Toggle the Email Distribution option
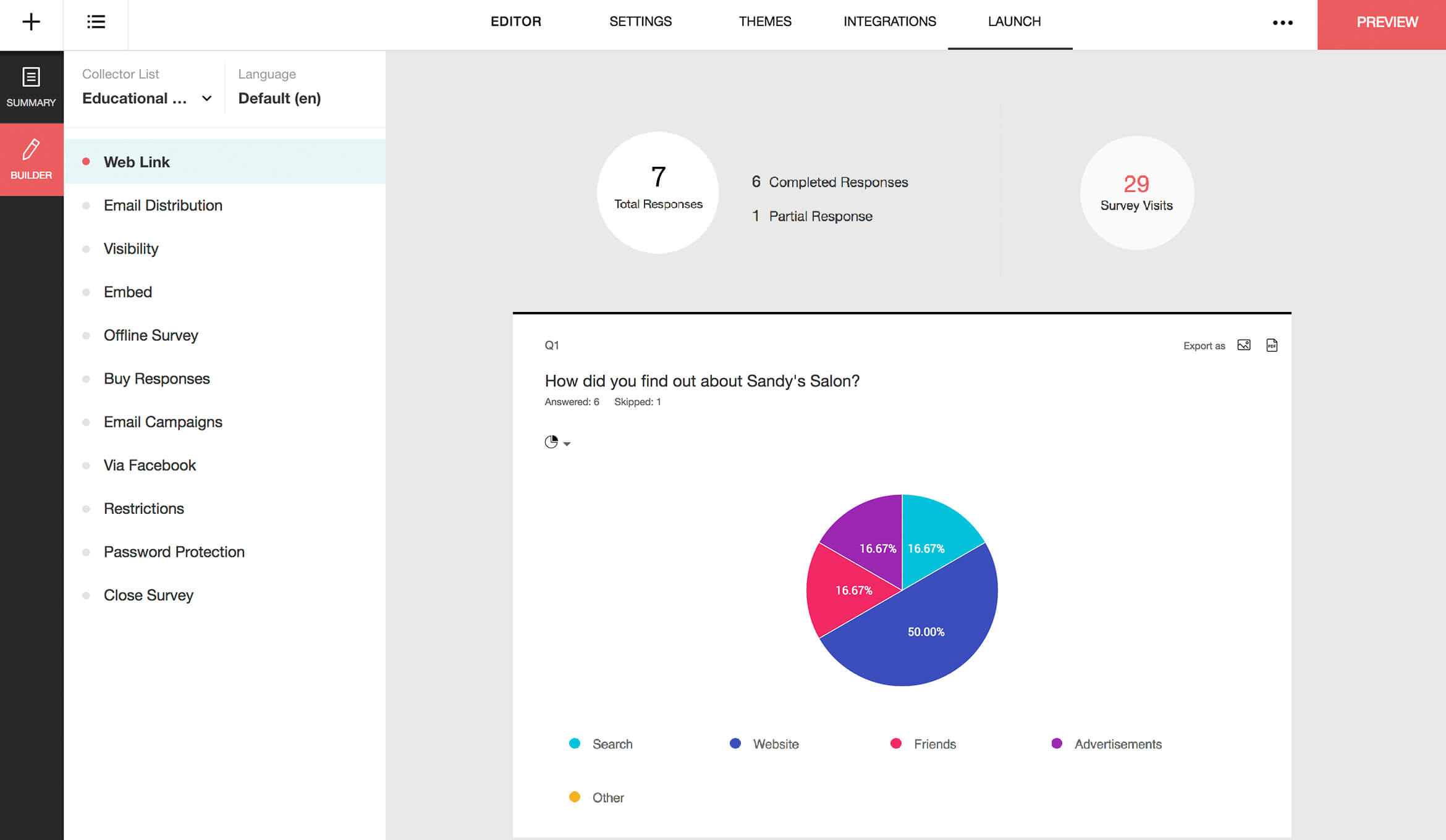Screen dimensions: 1446x840 pos(163,205)
